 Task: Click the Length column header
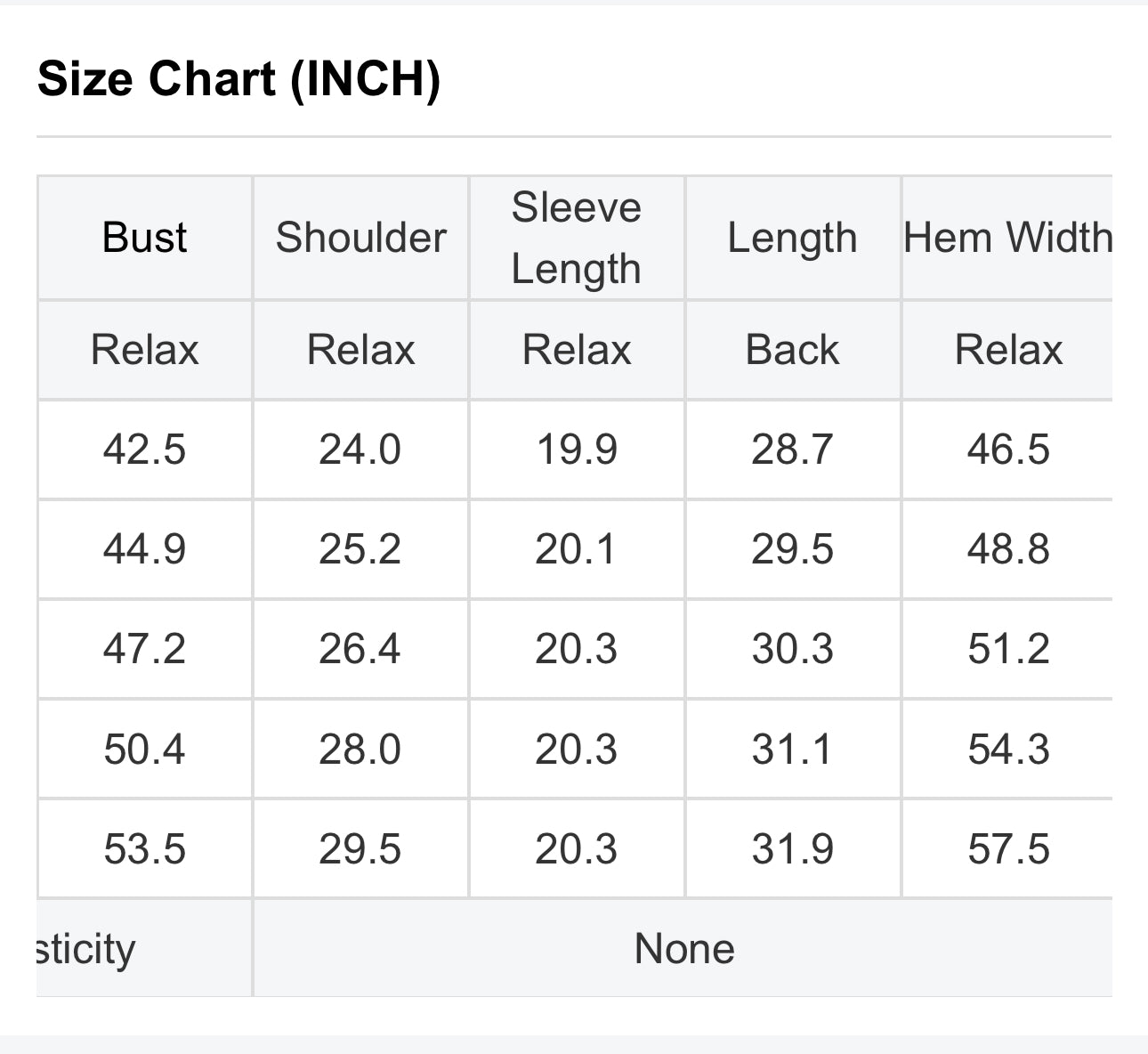(x=792, y=238)
